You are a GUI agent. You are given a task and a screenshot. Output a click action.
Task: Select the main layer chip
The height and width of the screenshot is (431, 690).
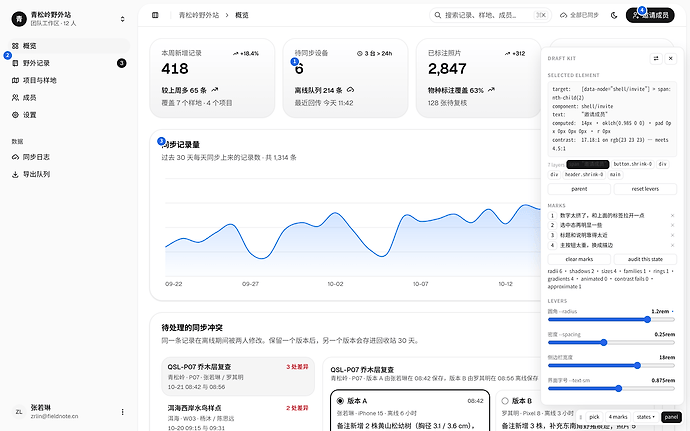615,175
